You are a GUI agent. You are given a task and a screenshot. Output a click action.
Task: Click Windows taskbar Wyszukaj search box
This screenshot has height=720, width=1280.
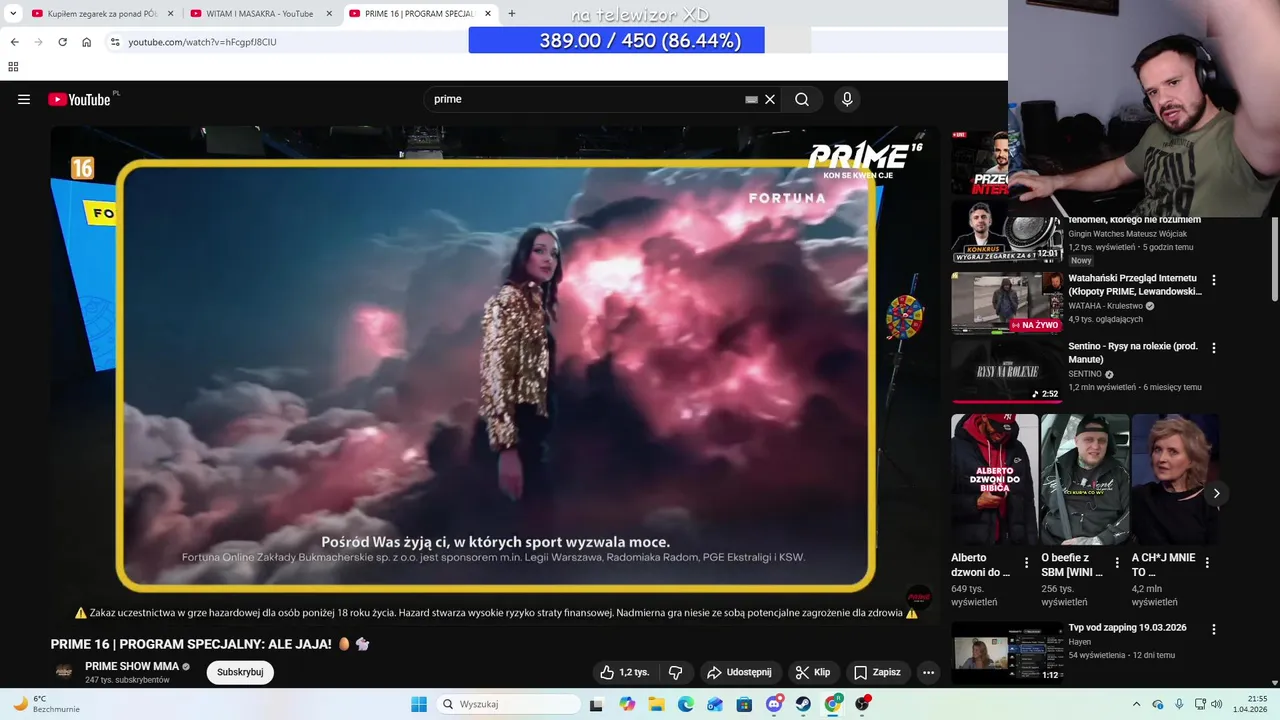click(507, 704)
